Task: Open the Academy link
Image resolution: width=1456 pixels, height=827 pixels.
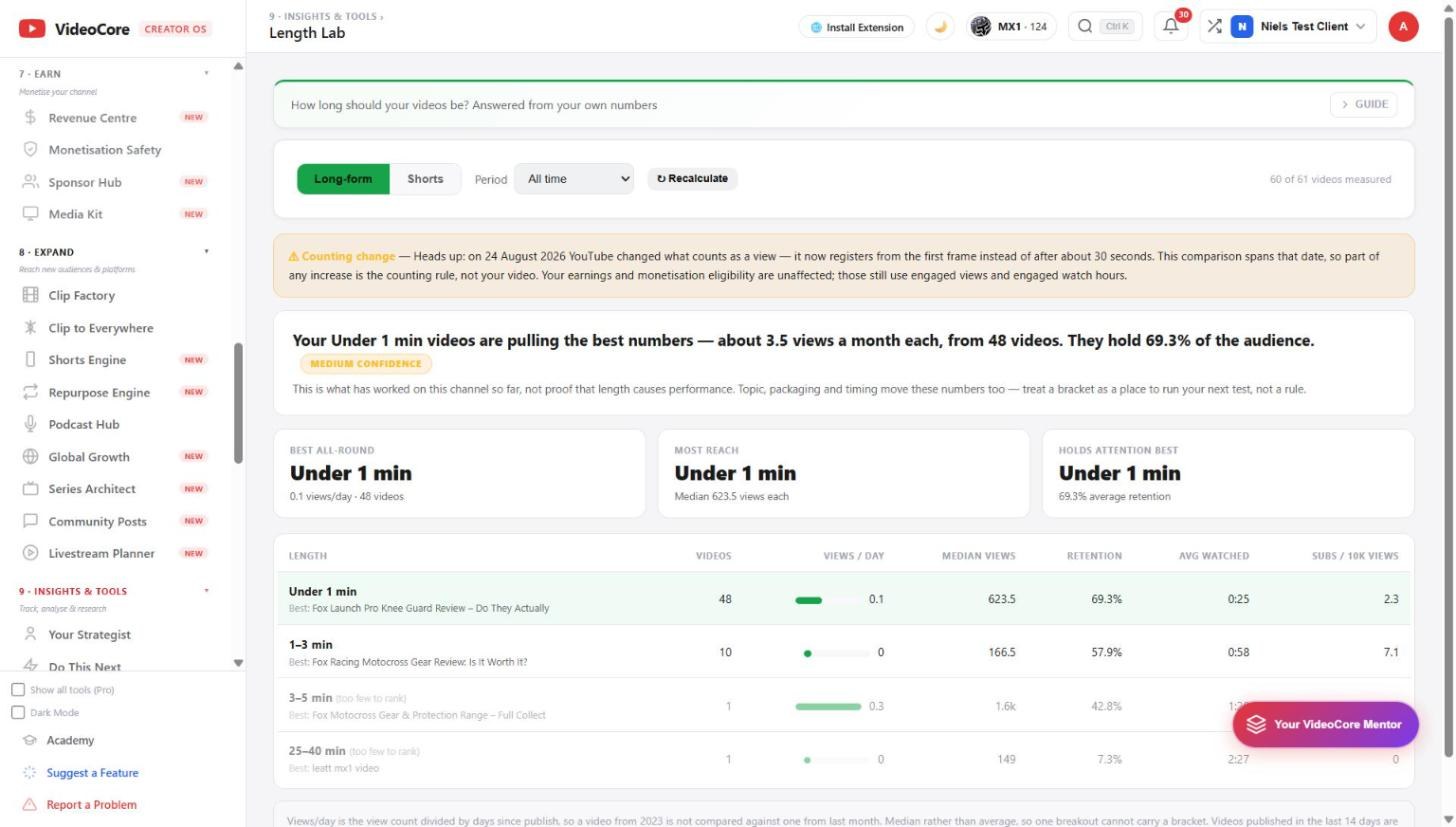Action: point(70,741)
